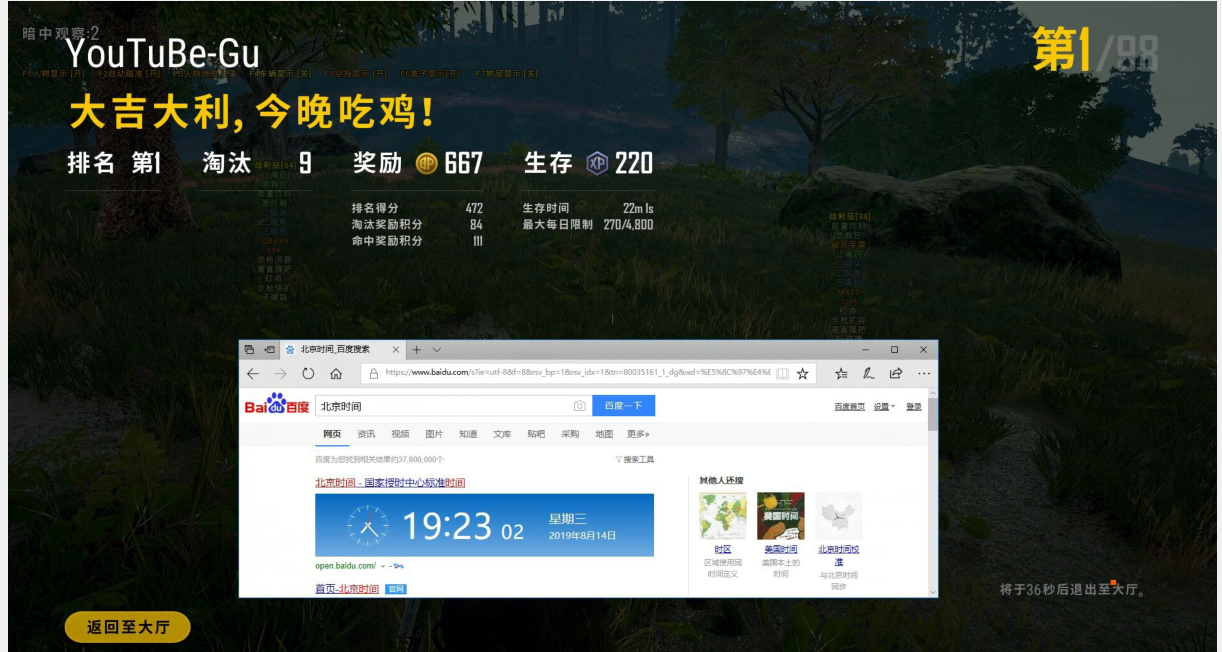Open the Edge settings and more menu
Screen dimensions: 1222x652
coord(923,373)
